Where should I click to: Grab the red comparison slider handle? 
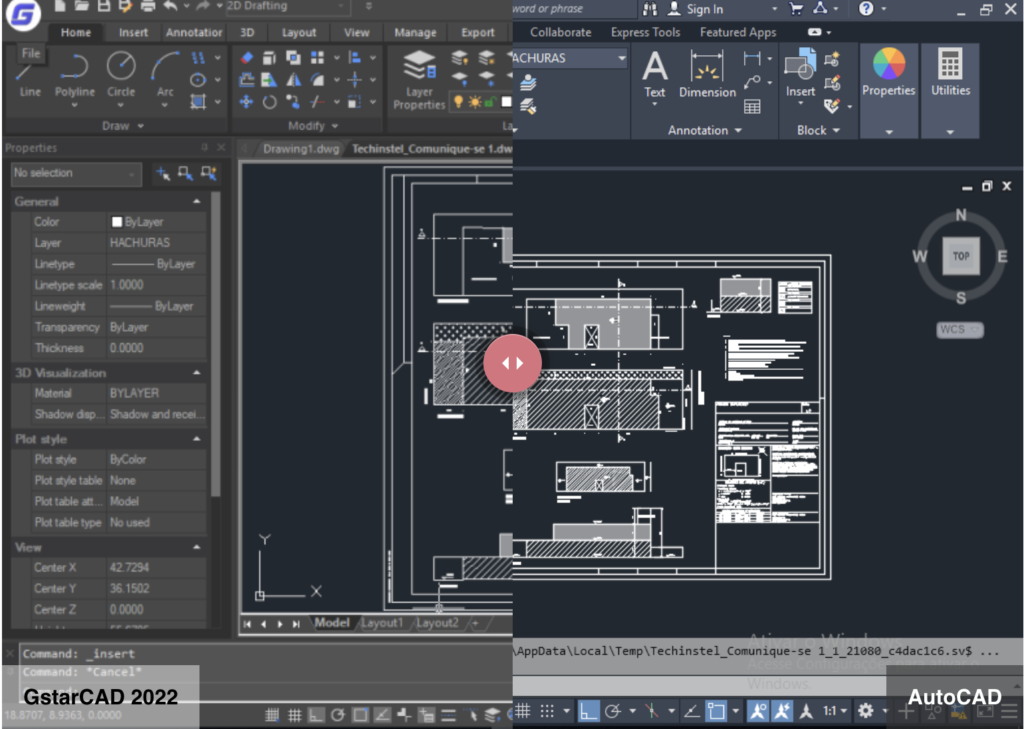513,363
